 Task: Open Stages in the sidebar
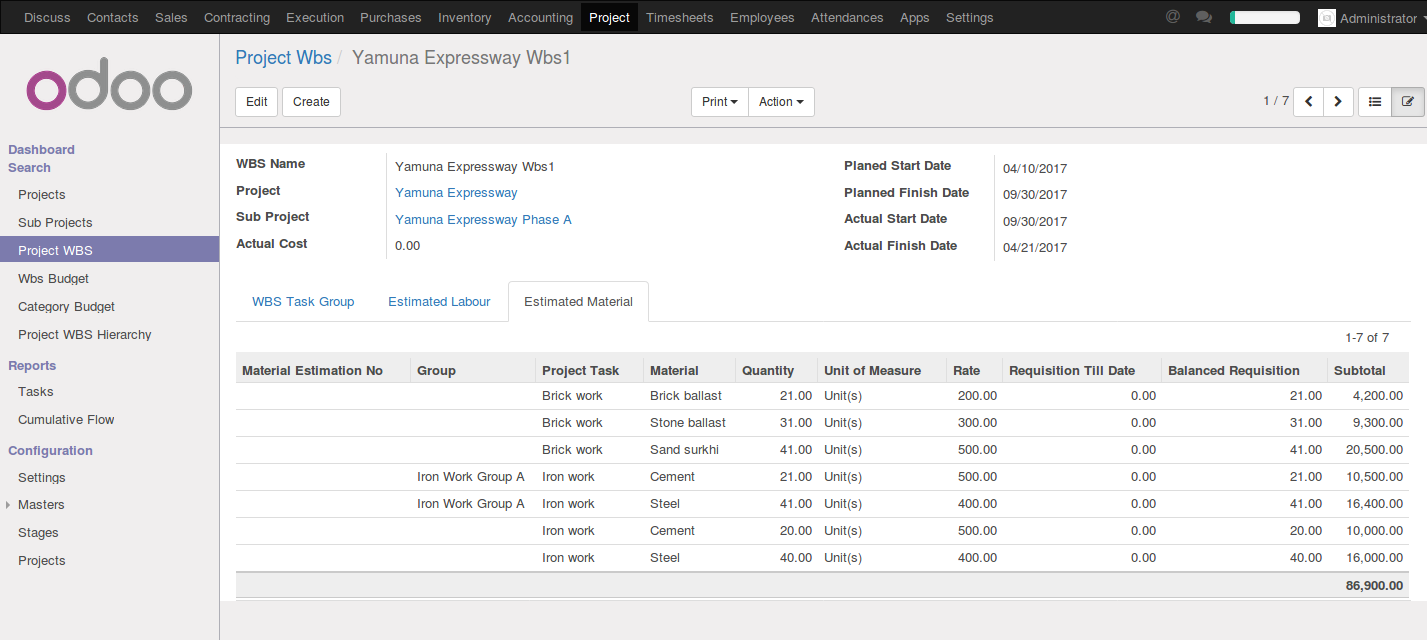coord(38,533)
